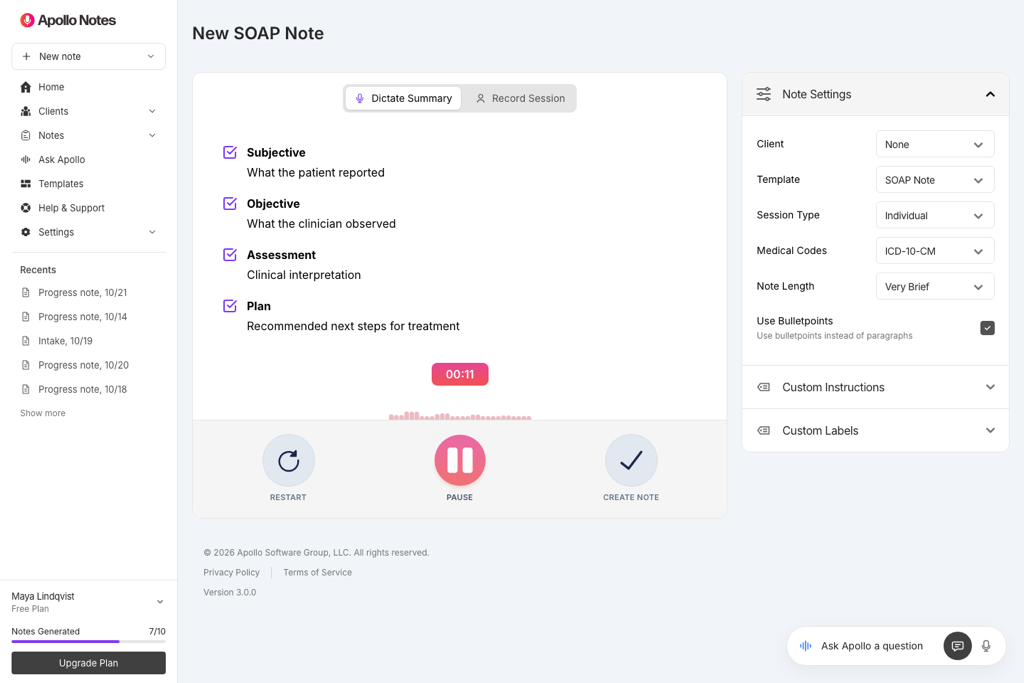Viewport: 1024px width, 683px height.
Task: Toggle the Use Bulletpoints checkbox
Action: (x=987, y=328)
